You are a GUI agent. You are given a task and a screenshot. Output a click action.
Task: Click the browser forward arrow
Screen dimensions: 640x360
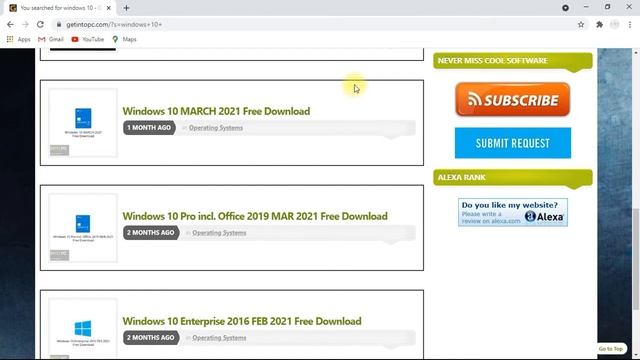click(x=25, y=24)
